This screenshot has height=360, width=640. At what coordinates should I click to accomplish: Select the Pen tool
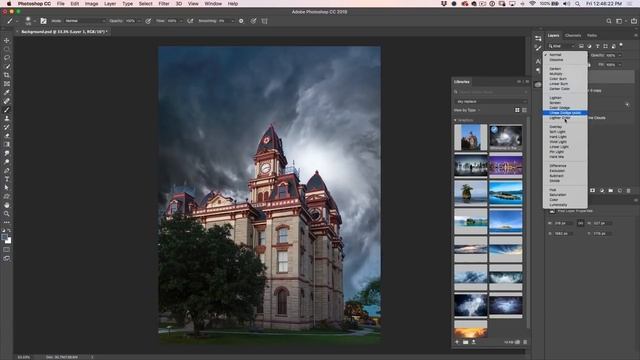coord(7,170)
